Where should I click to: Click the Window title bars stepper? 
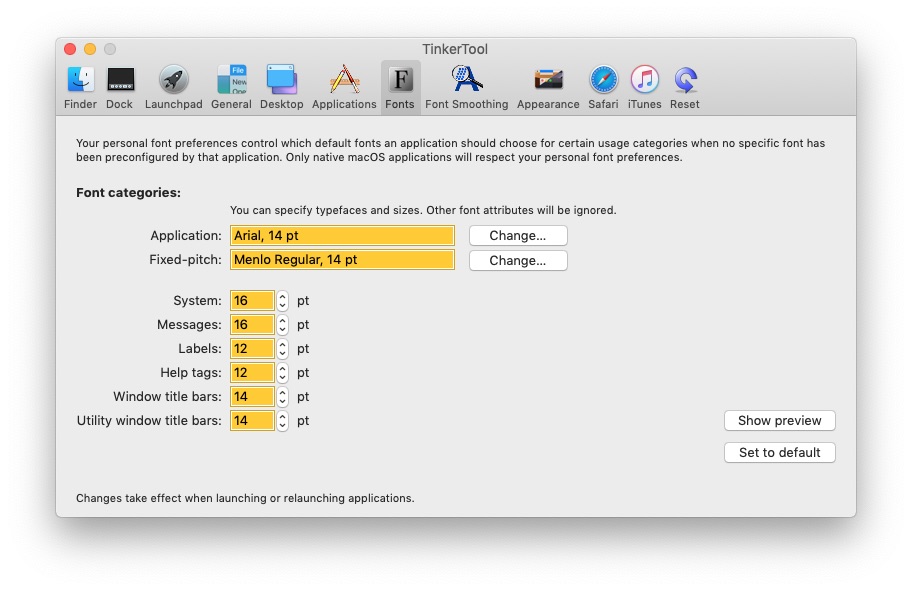[283, 397]
